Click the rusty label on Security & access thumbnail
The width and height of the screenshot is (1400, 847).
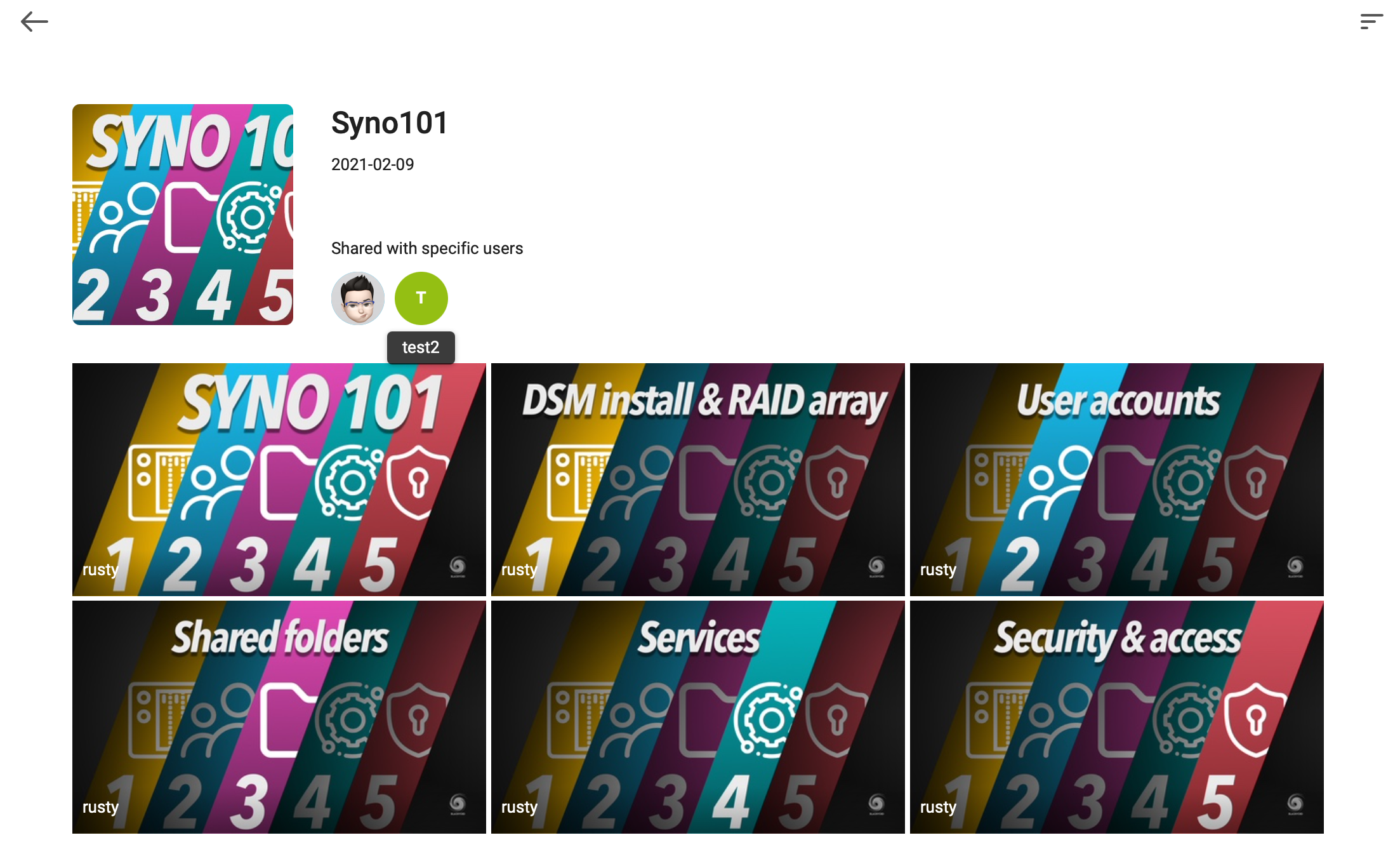(x=938, y=807)
